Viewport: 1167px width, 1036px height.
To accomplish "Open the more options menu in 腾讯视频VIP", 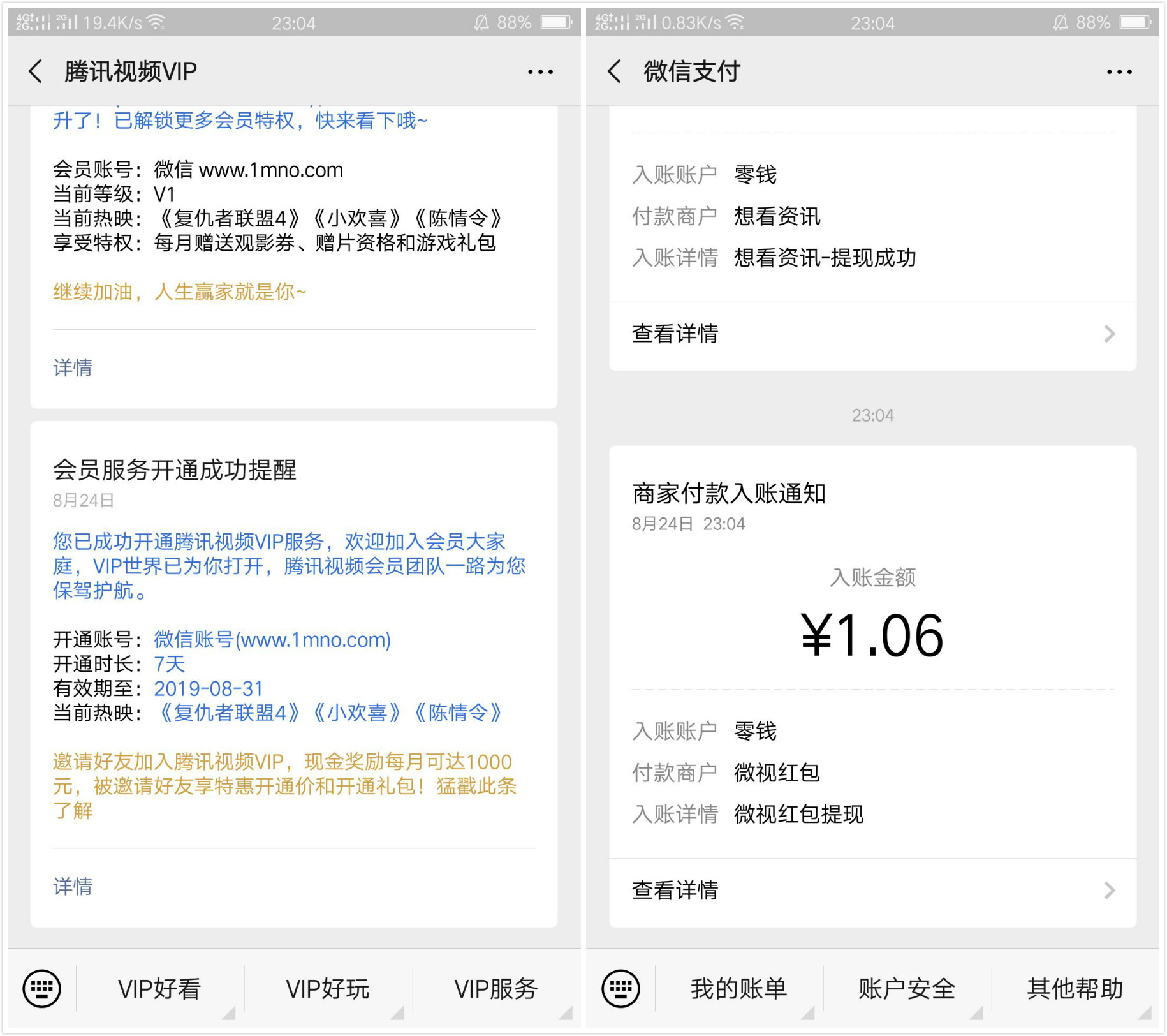I will 540,72.
